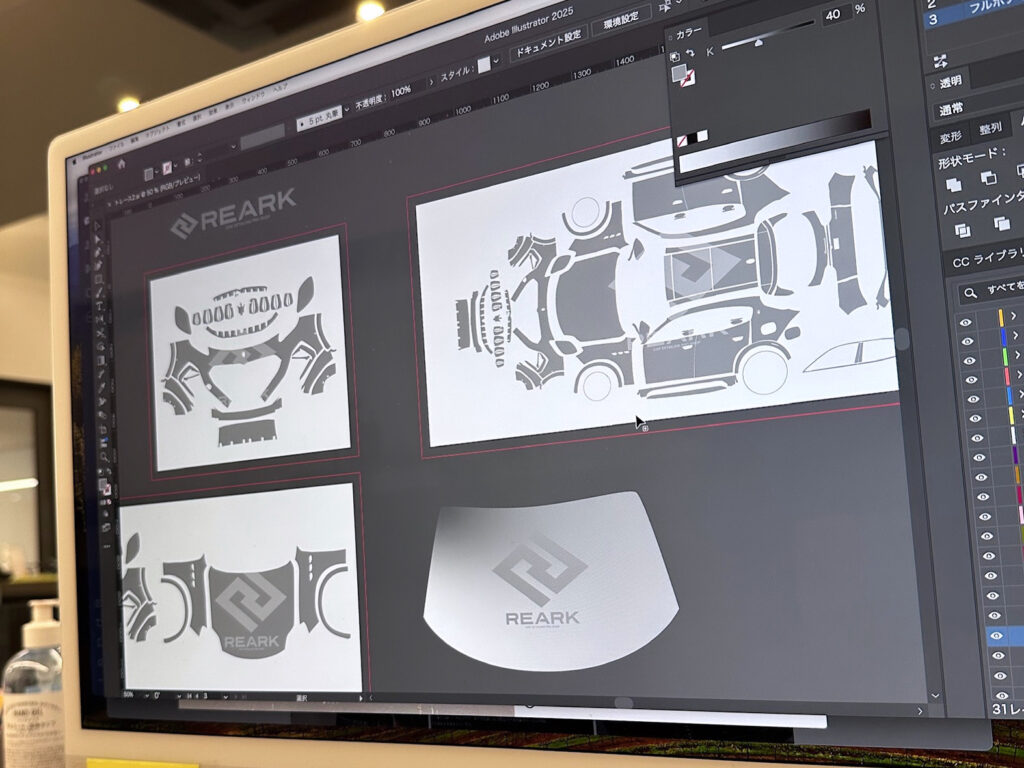
Task: Click the search magnifier in the layers panel
Action: click(968, 293)
